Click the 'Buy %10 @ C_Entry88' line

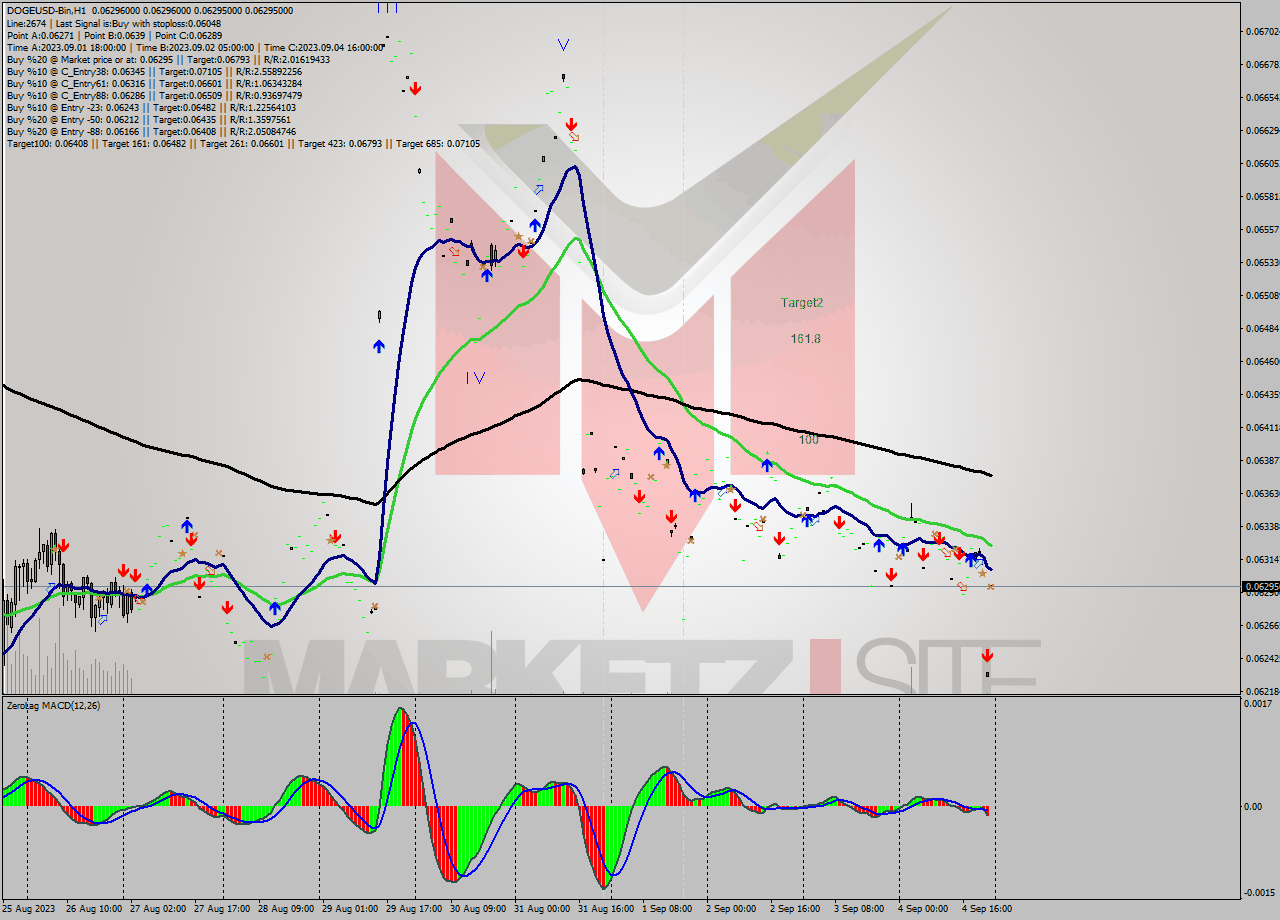153,95
